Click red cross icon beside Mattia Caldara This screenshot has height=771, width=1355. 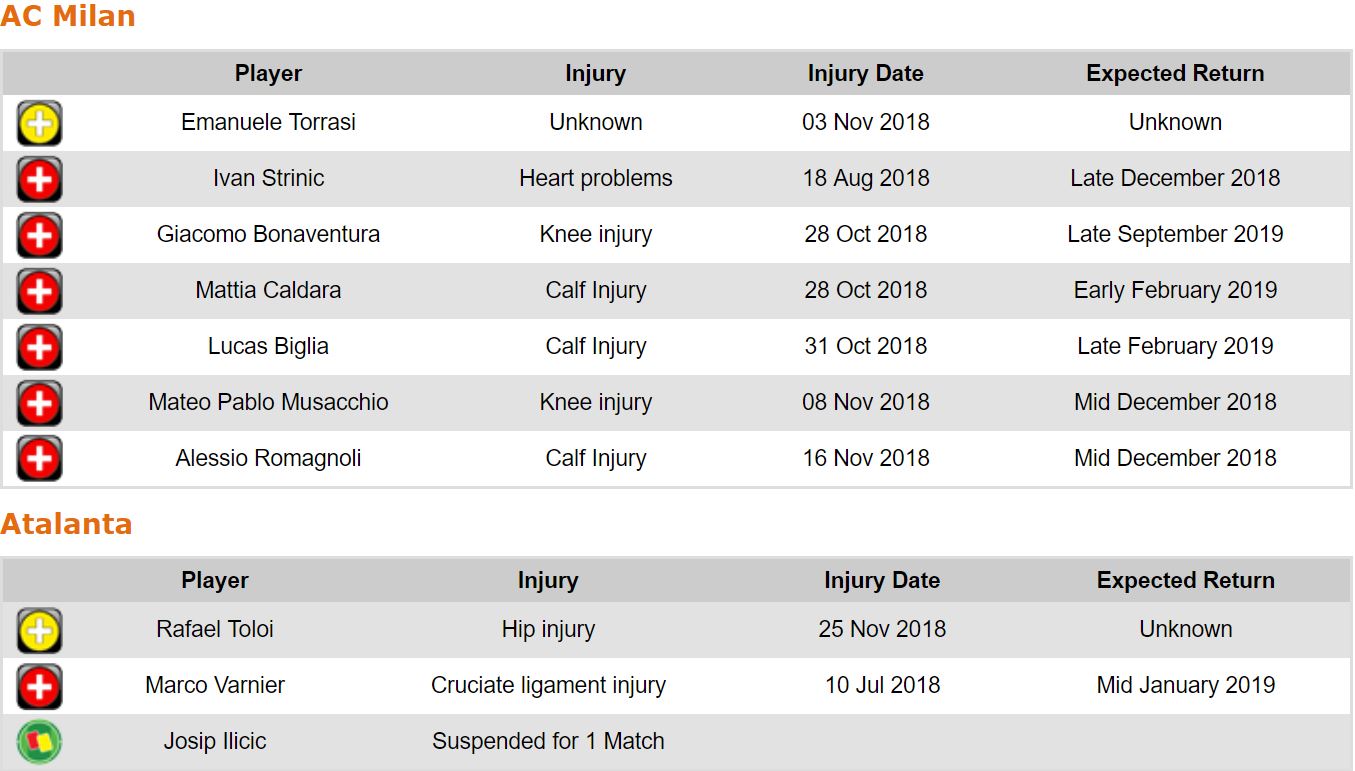(39, 292)
